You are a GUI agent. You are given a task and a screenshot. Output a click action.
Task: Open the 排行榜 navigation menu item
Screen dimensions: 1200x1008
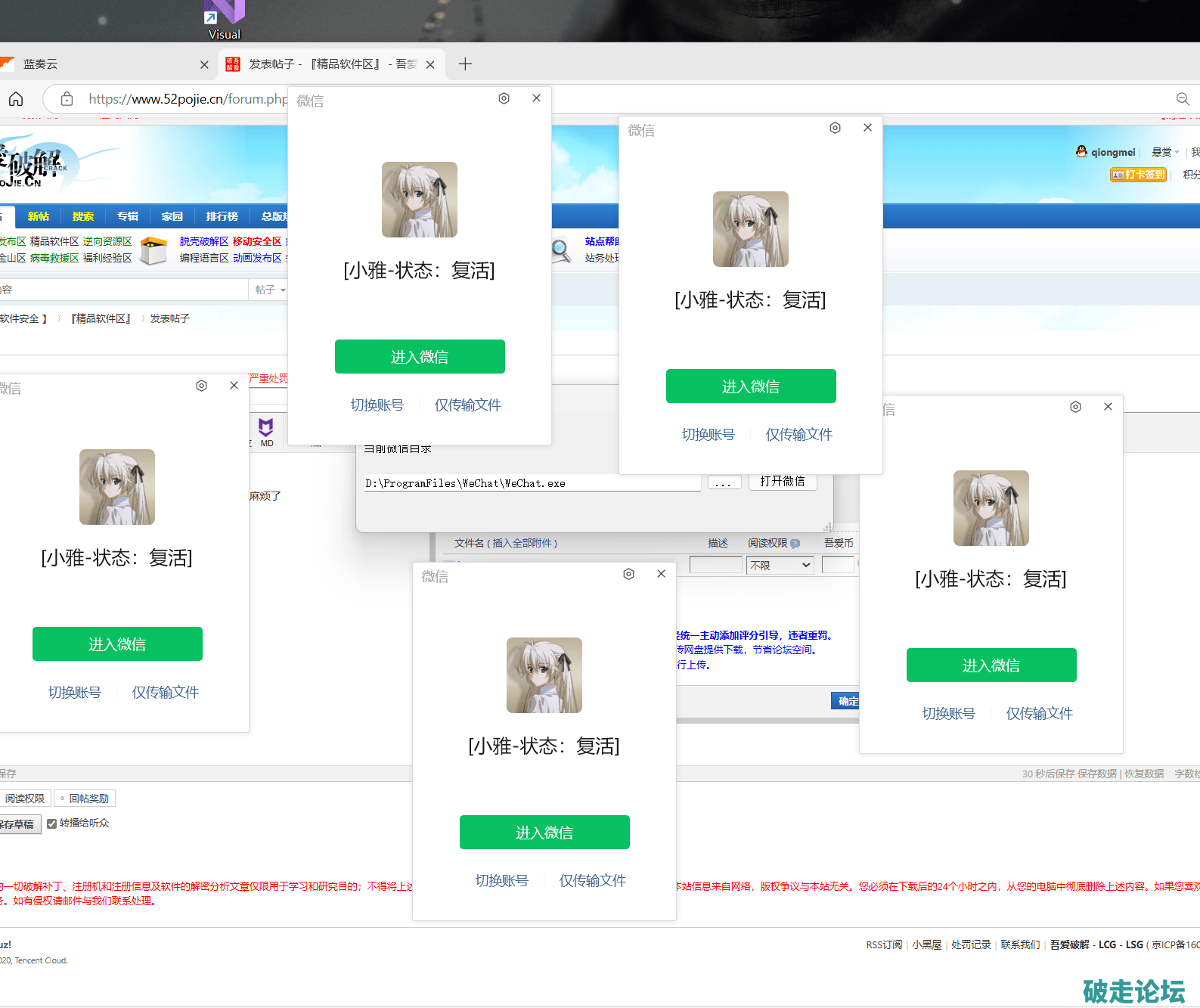point(222,216)
